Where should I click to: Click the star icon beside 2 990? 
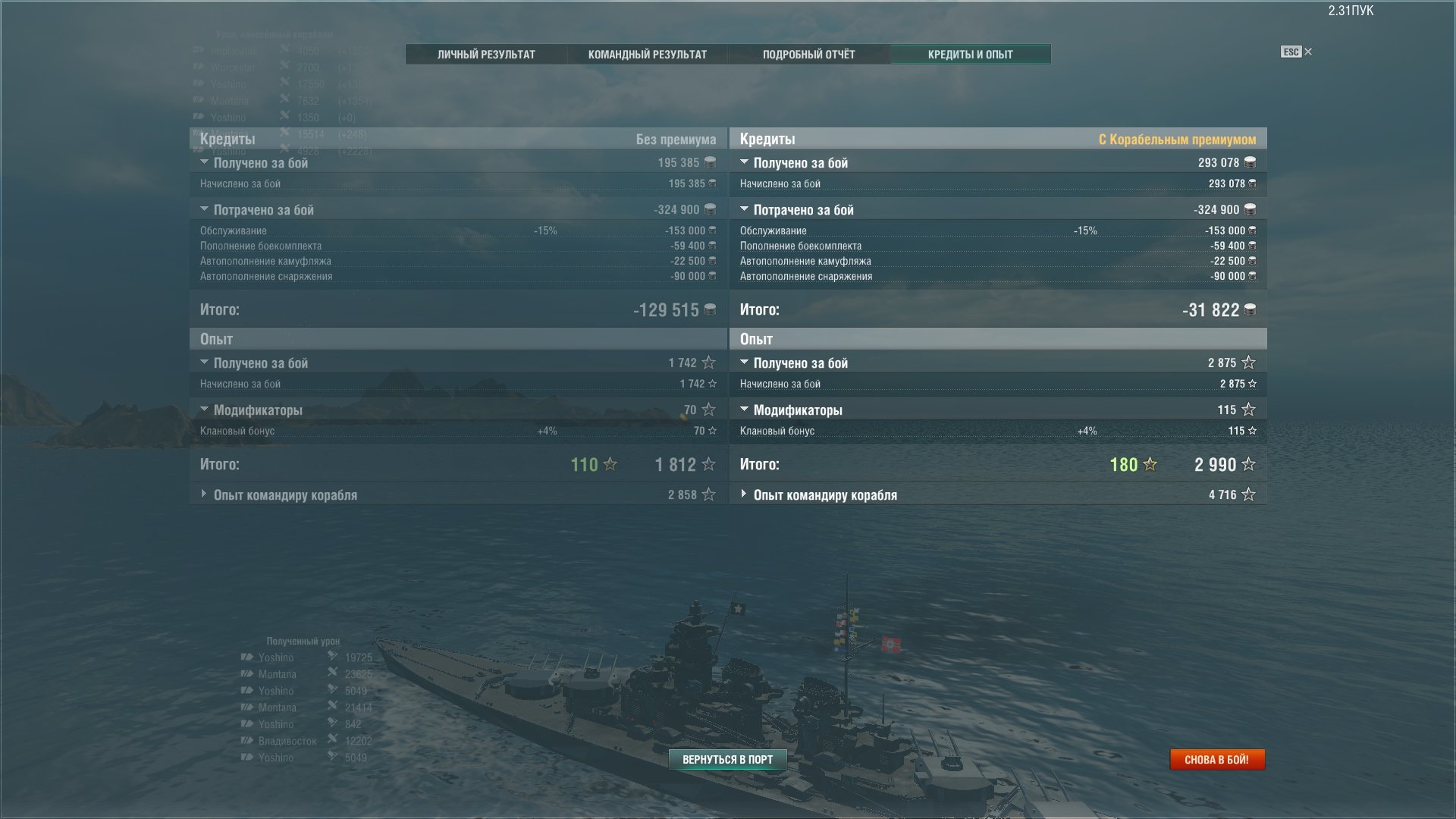1248,464
